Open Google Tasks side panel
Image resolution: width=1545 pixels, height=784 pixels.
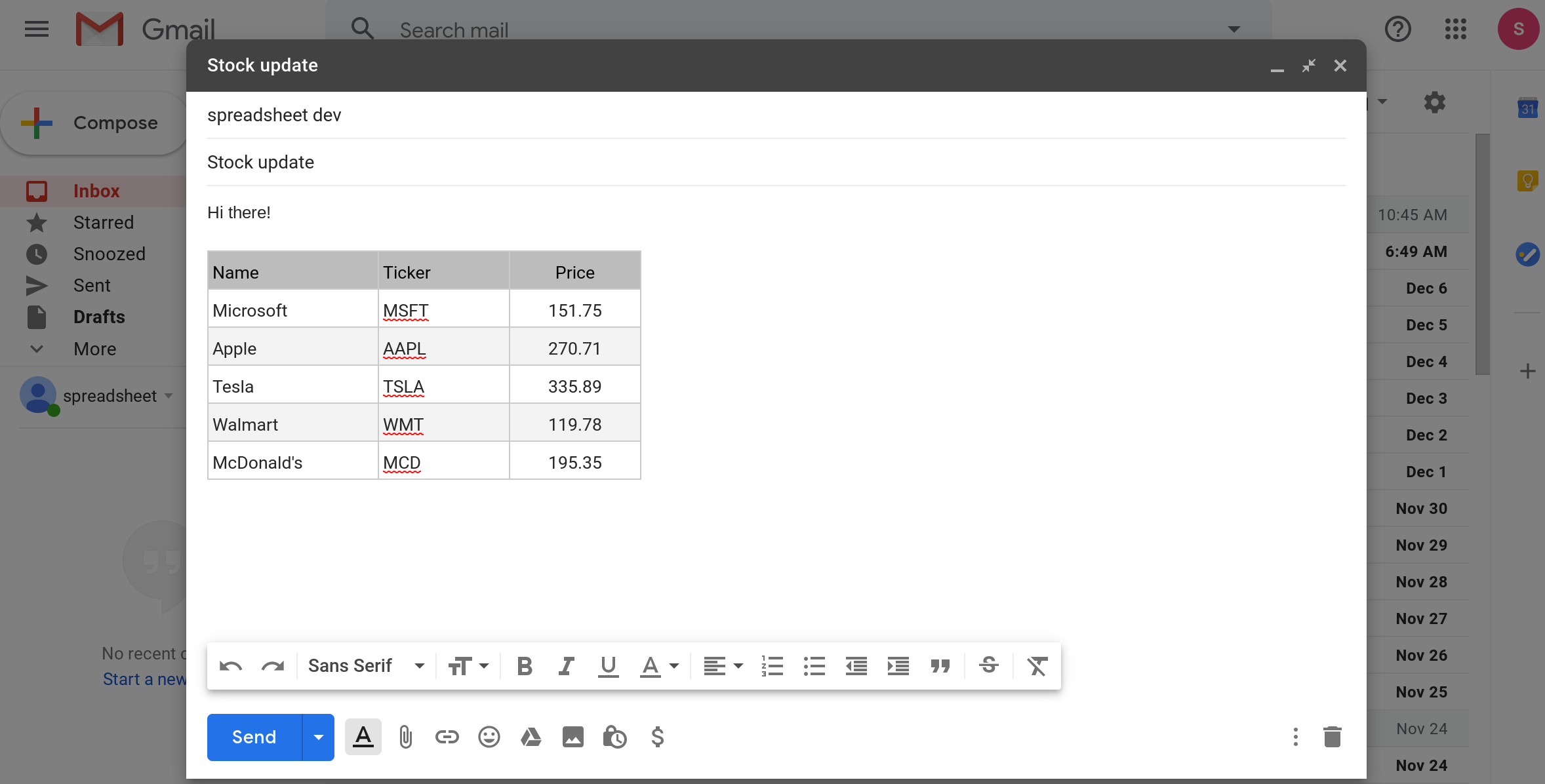(1527, 254)
